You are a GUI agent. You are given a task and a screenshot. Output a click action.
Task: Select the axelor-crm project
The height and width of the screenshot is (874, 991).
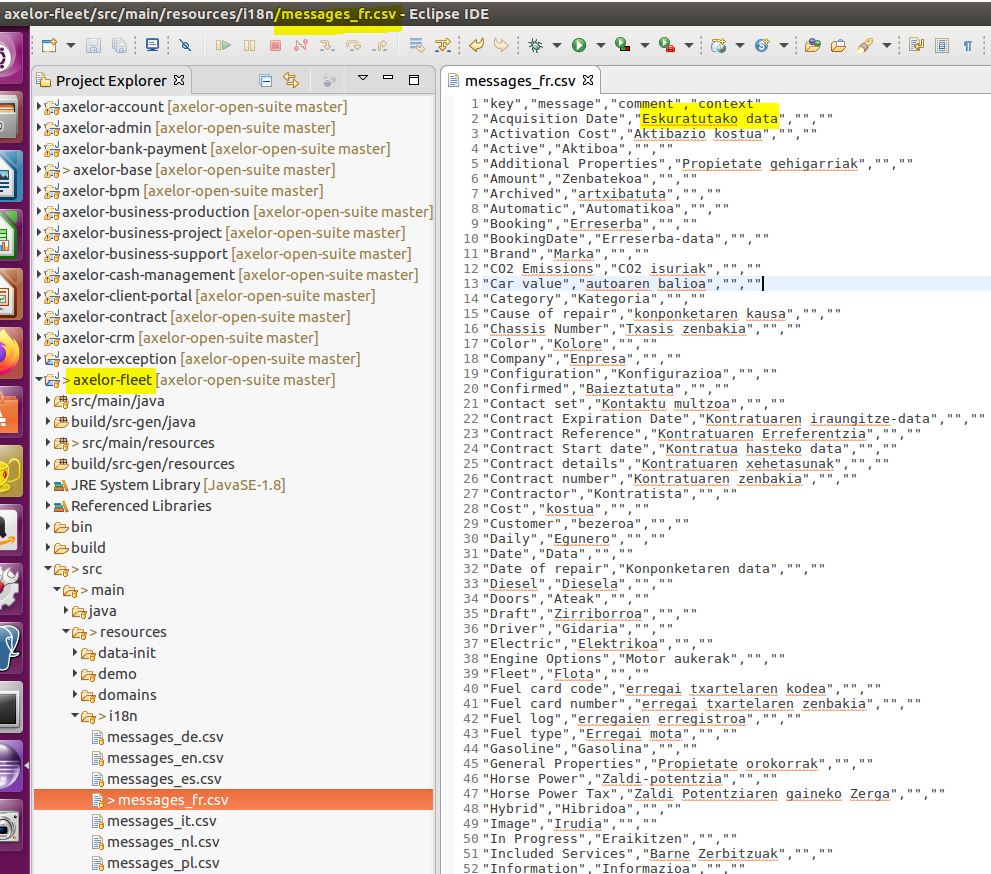click(x=181, y=338)
